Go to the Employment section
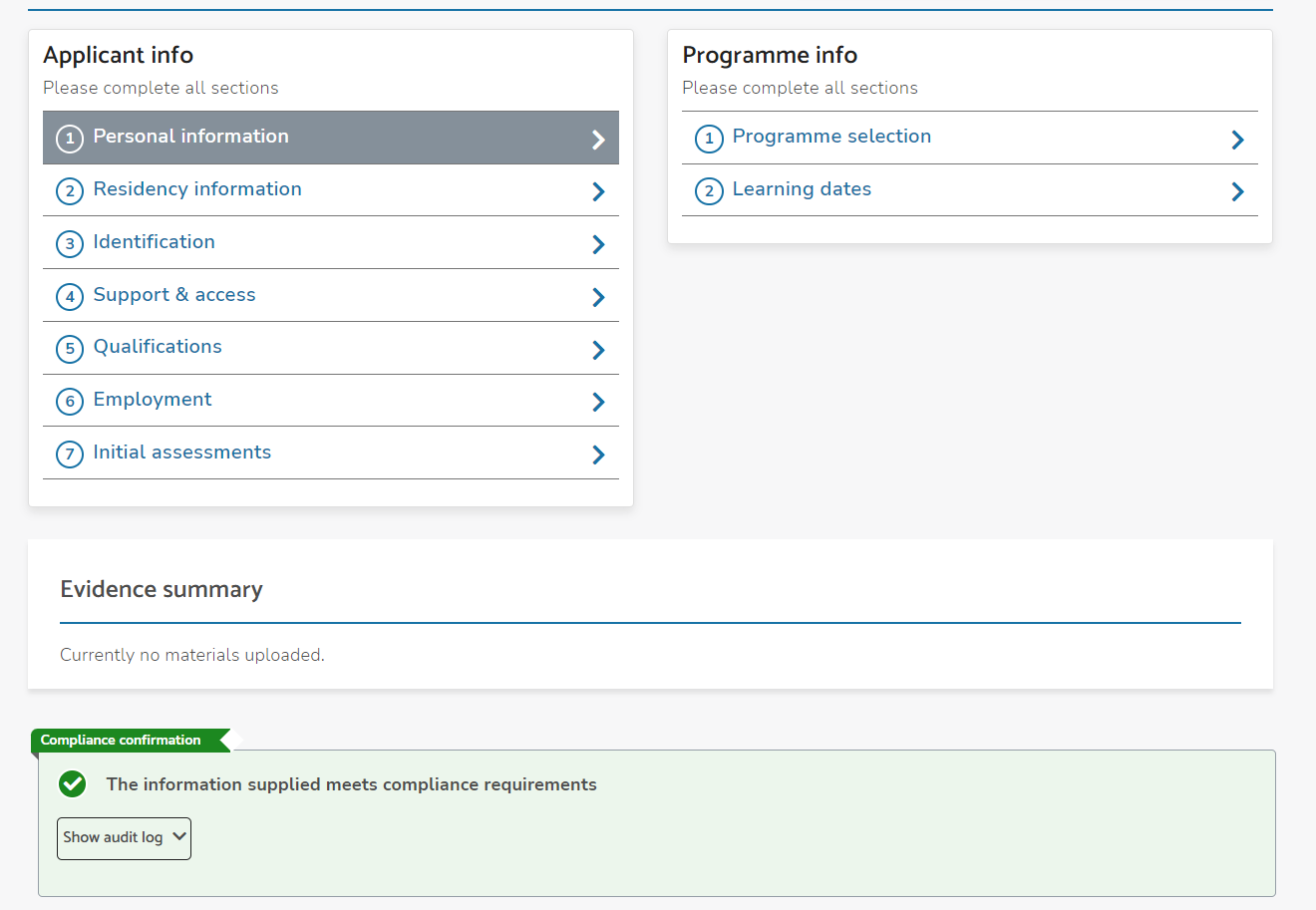This screenshot has height=910, width=1316. click(x=331, y=401)
